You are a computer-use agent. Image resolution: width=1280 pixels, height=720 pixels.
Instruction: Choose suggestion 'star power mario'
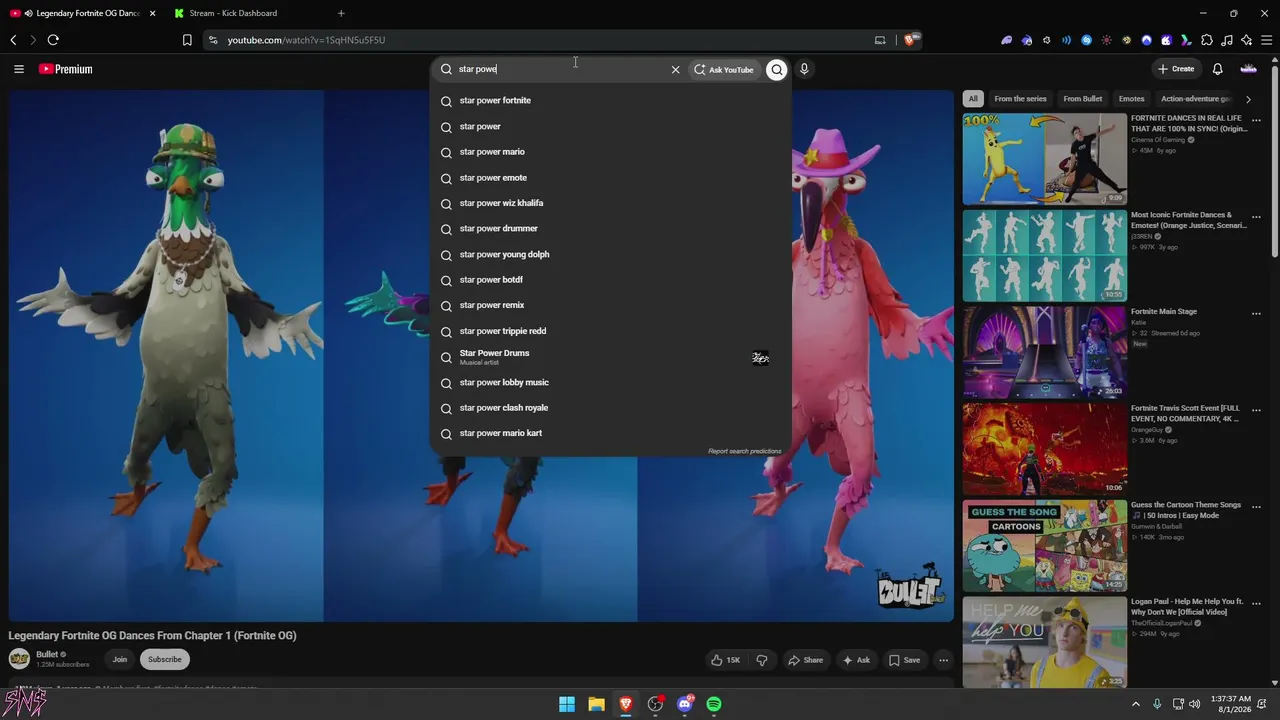tap(610, 152)
